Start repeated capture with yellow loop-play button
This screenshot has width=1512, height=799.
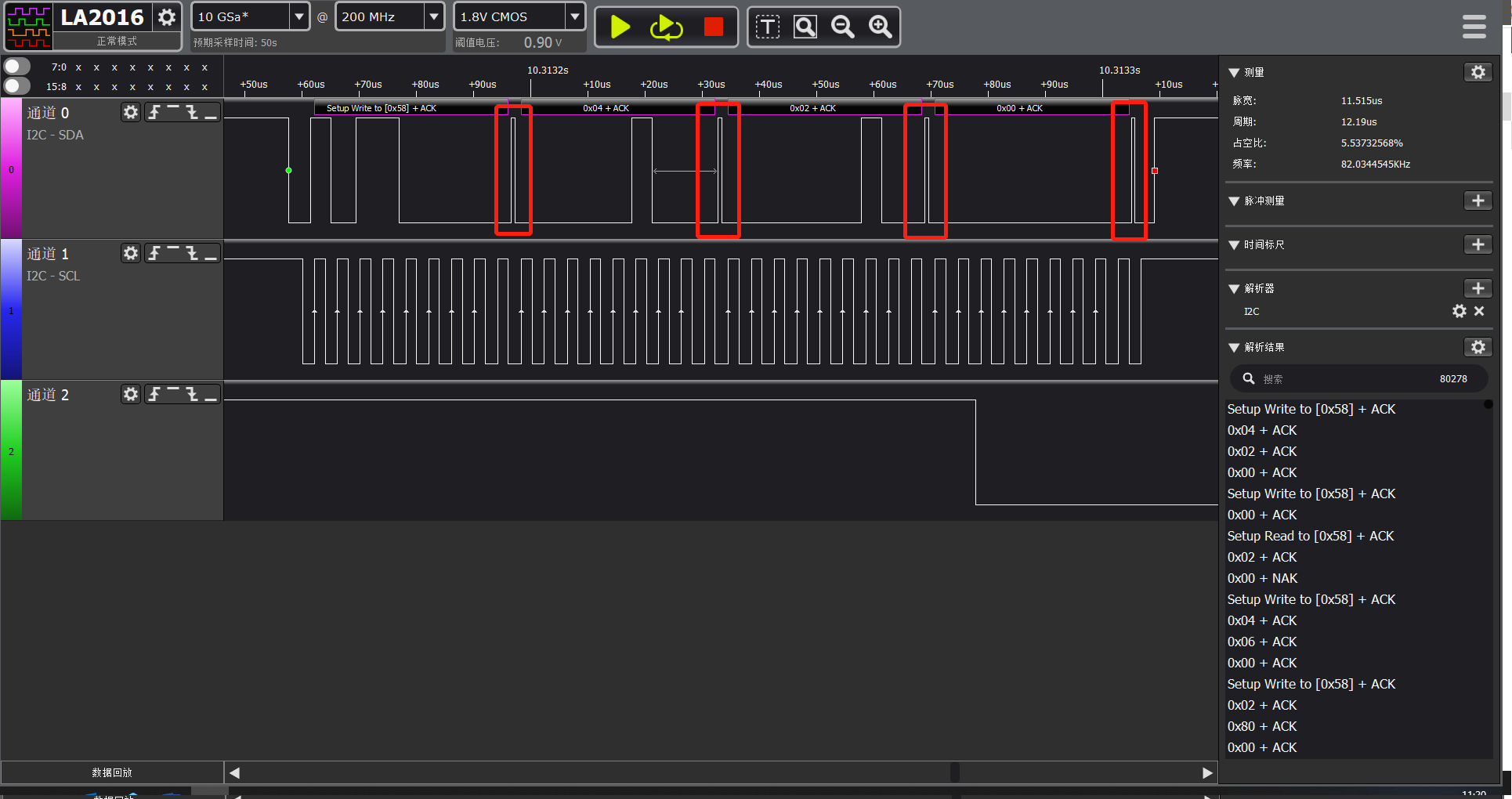[x=666, y=27]
